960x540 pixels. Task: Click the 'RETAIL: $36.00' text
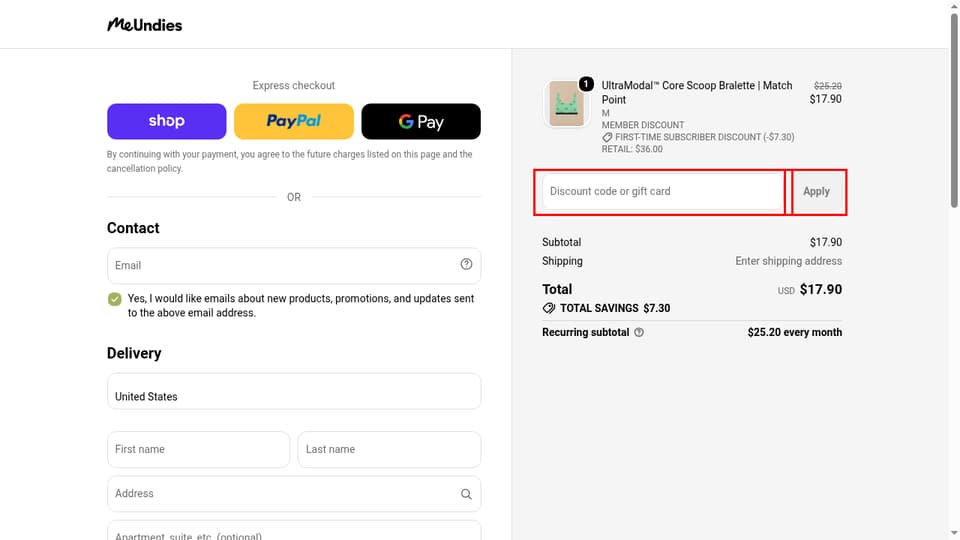632,149
